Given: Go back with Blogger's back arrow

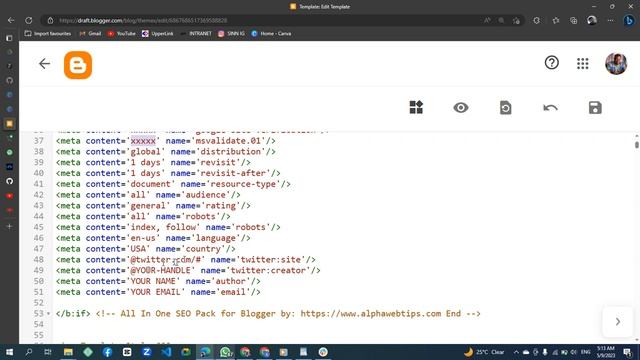Looking at the screenshot, I should point(44,64).
